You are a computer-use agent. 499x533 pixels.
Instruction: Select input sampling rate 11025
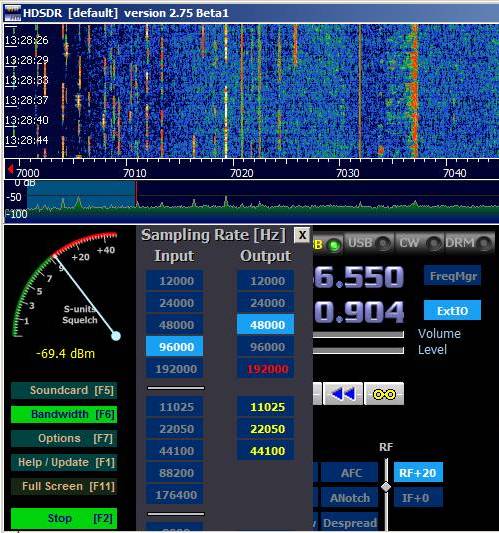click(x=175, y=407)
